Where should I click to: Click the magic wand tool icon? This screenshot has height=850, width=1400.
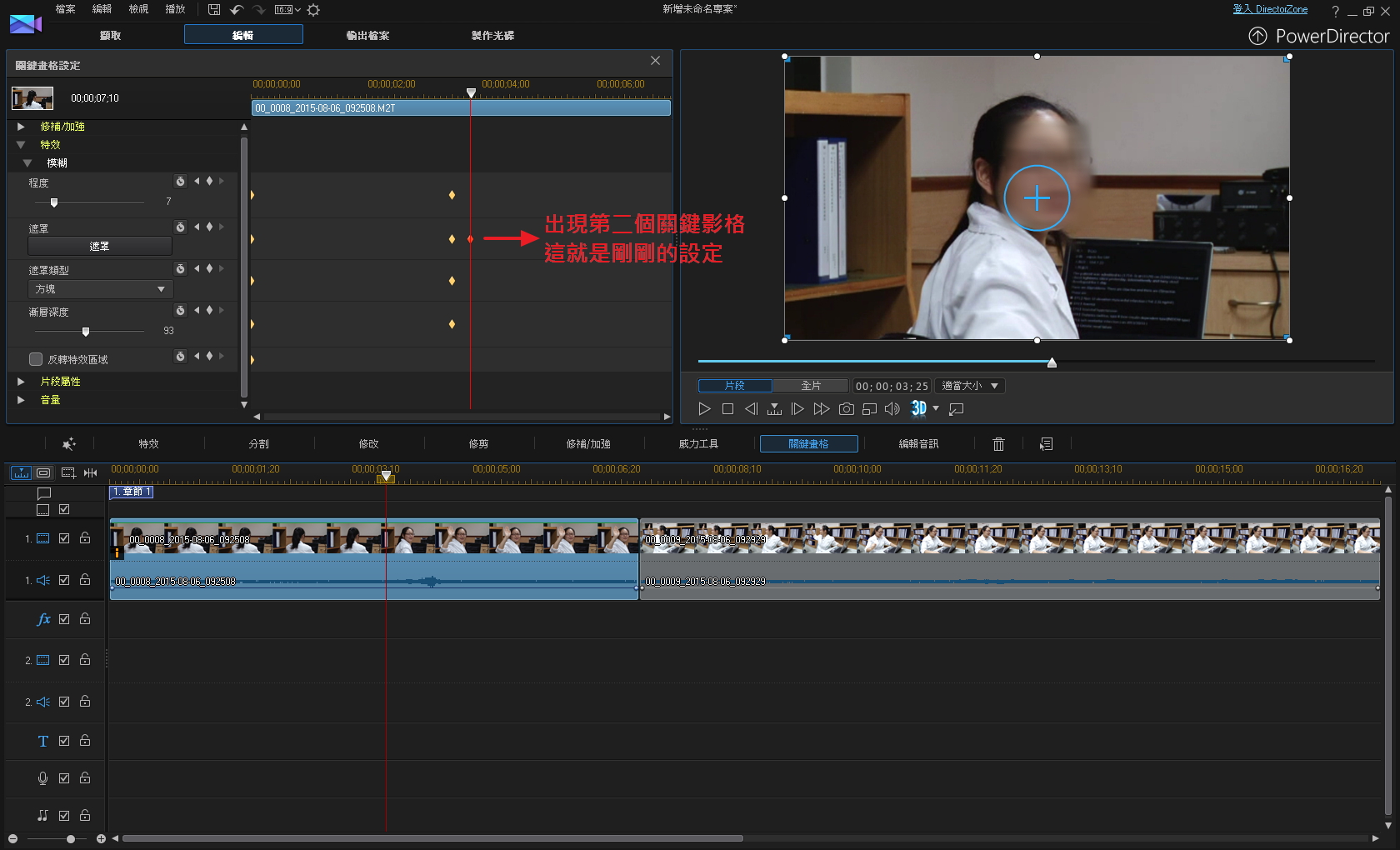[x=68, y=444]
